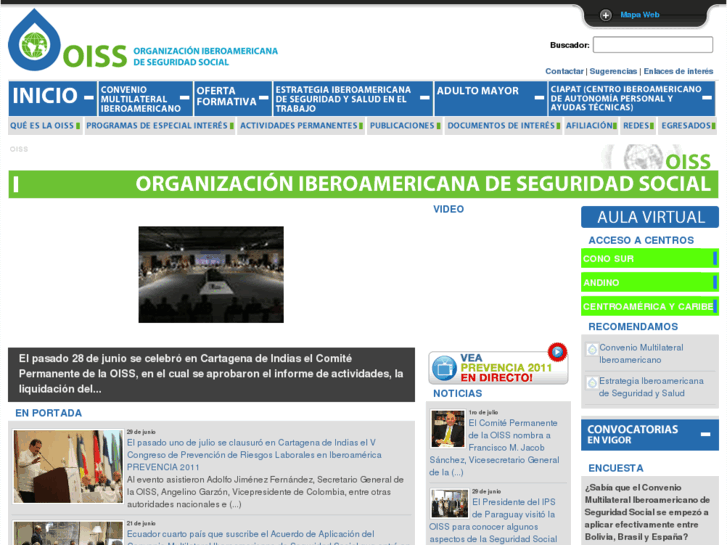The width and height of the screenshot is (727, 545).
Task: Expand the Oferta Formativa menu dash
Action: (264, 97)
